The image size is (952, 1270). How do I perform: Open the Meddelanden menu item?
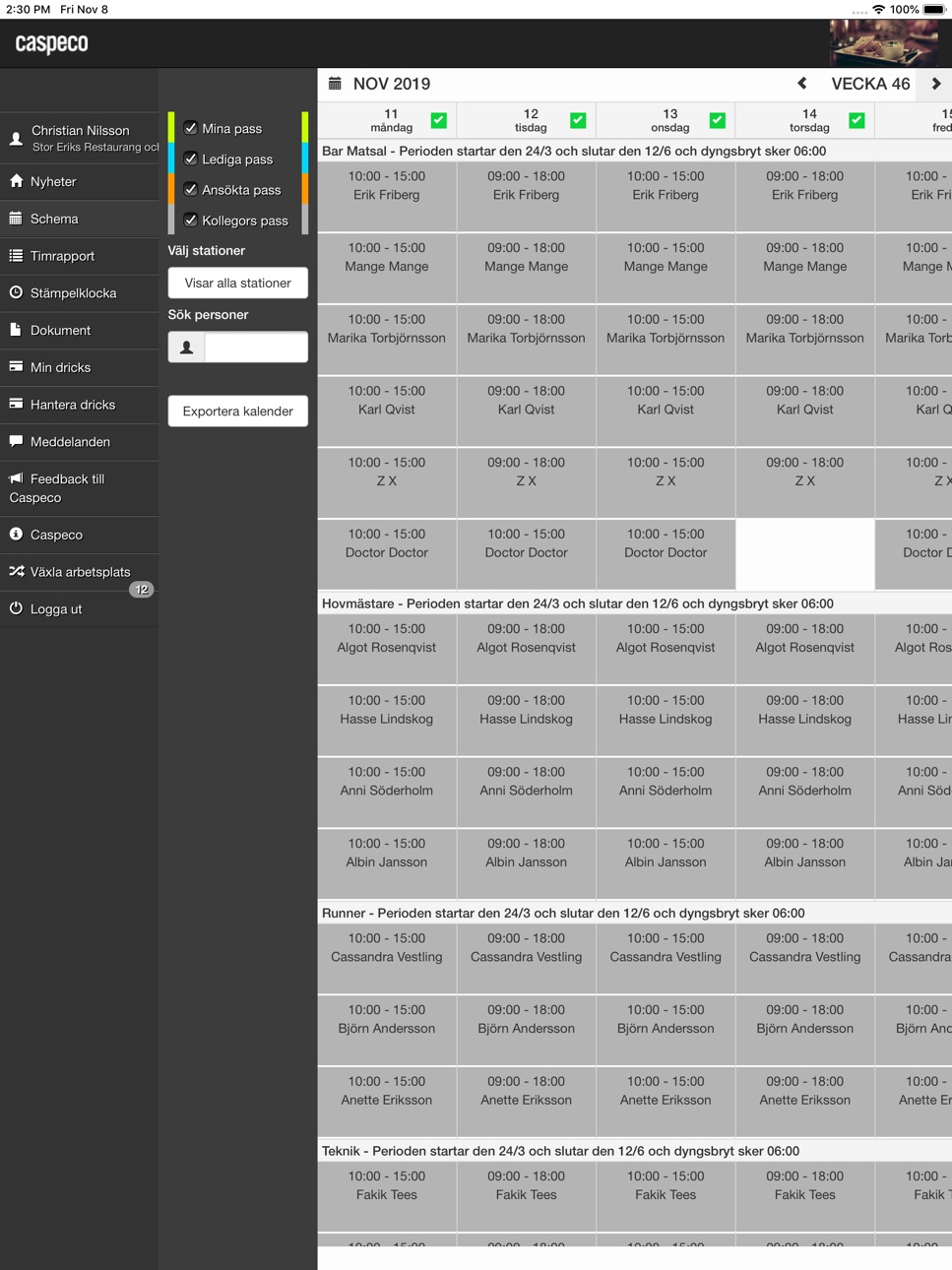79,441
